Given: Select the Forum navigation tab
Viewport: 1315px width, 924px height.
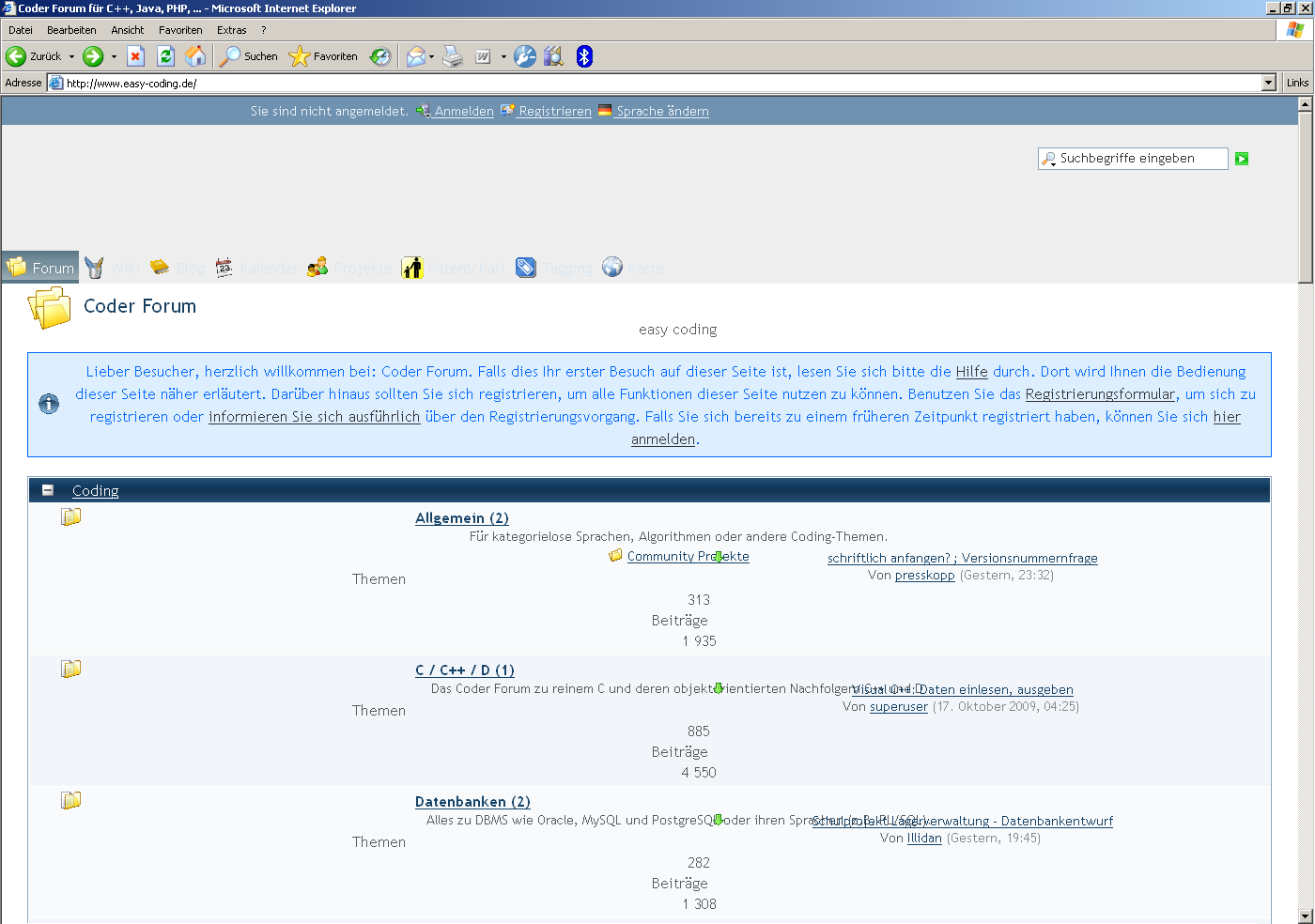Looking at the screenshot, I should 40,268.
